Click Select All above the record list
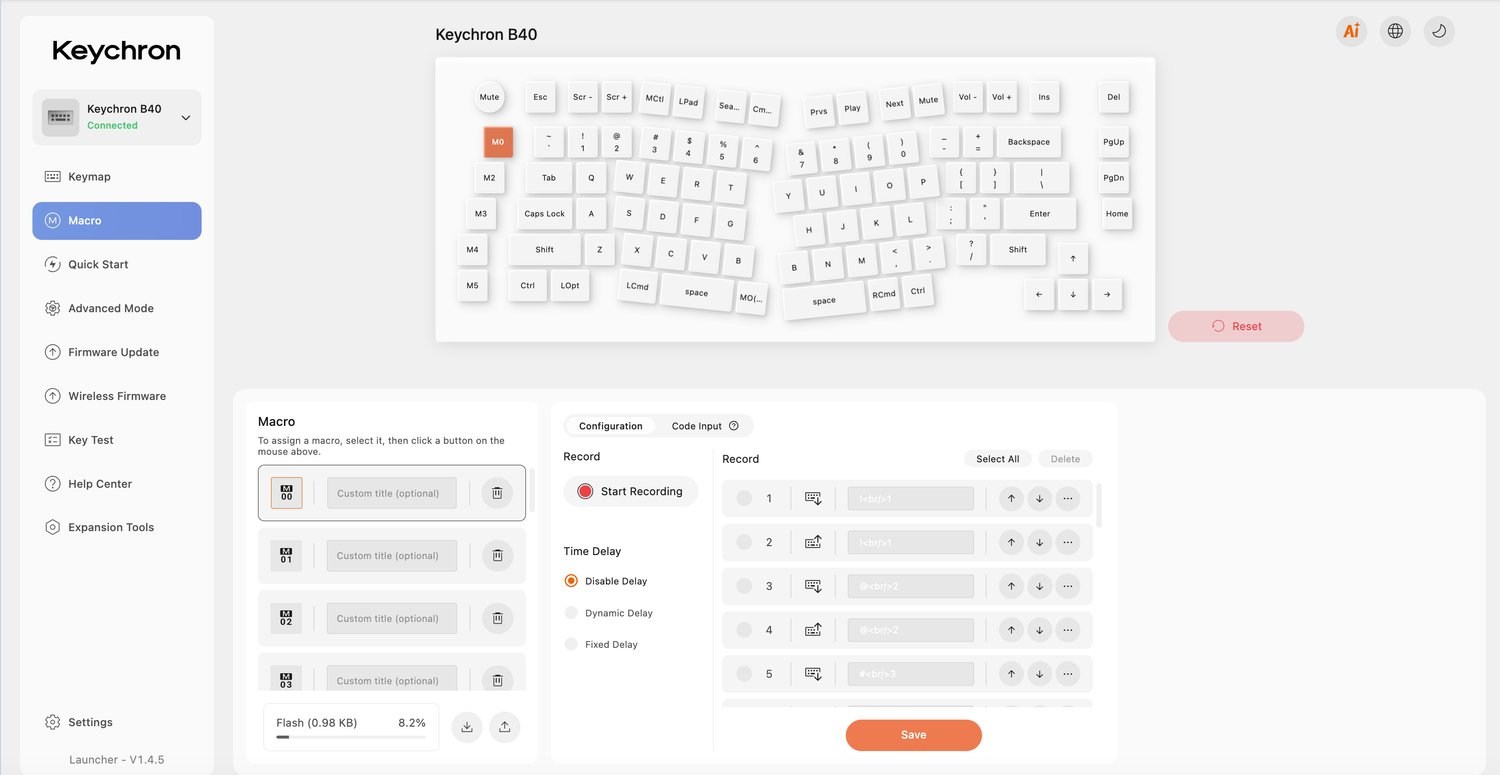This screenshot has height=775, width=1500. point(998,459)
